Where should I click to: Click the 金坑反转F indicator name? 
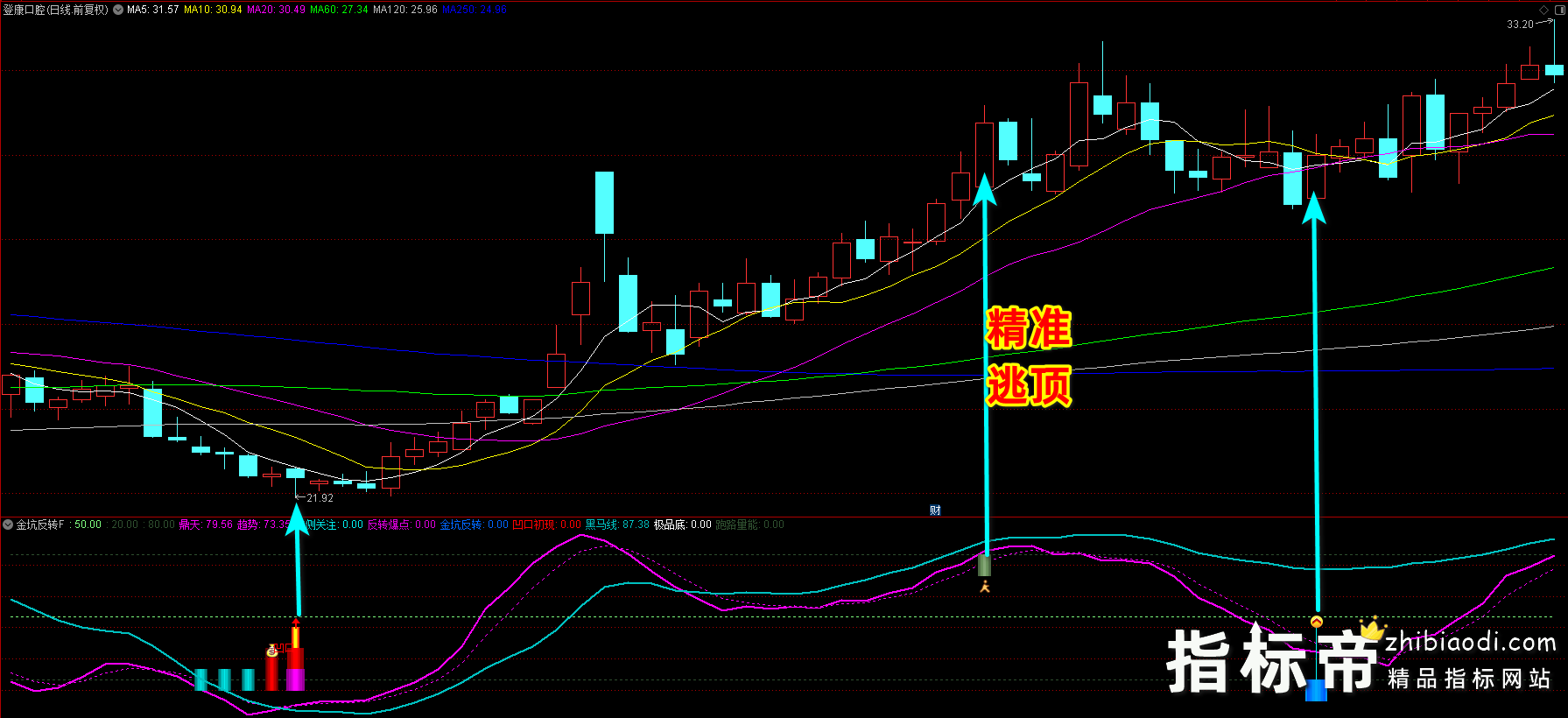click(40, 524)
